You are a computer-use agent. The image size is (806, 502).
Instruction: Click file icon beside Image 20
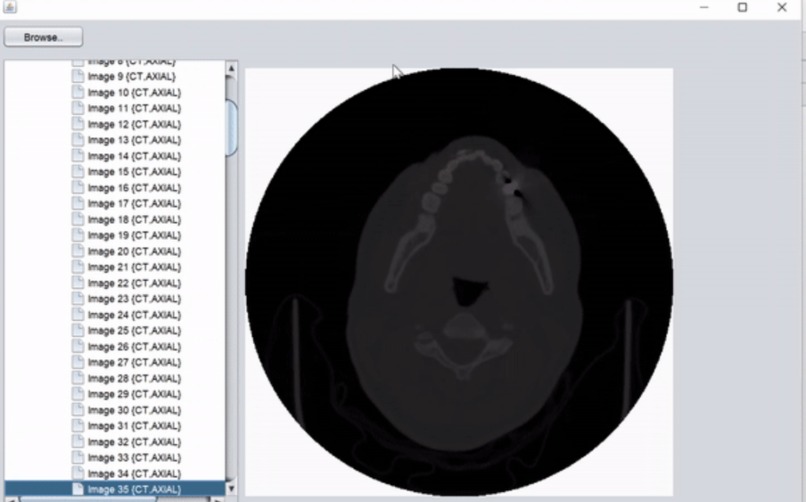pyautogui.click(x=78, y=251)
